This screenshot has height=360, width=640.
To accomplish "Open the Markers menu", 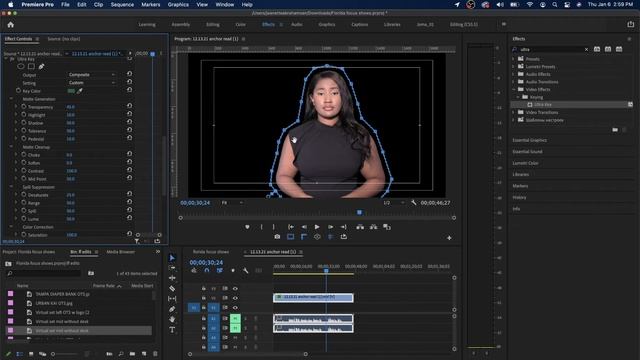I will [151, 4].
